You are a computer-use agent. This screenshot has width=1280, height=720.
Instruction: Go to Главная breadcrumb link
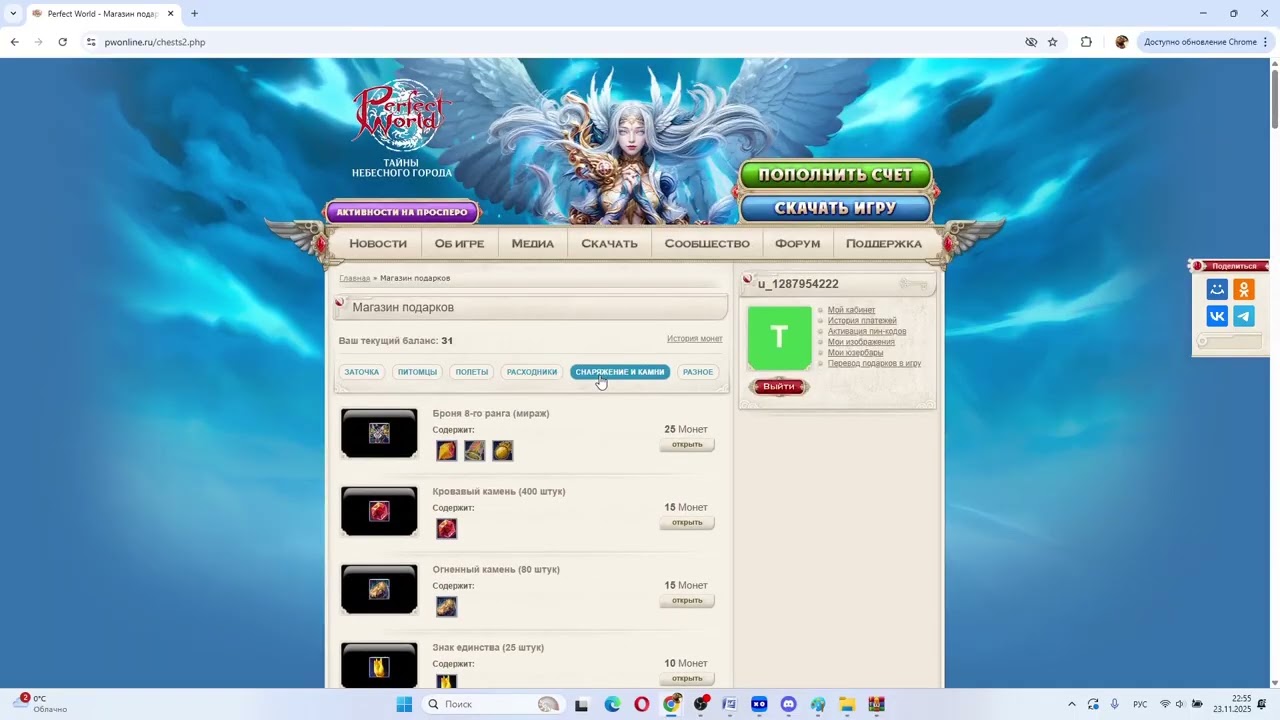coord(355,278)
